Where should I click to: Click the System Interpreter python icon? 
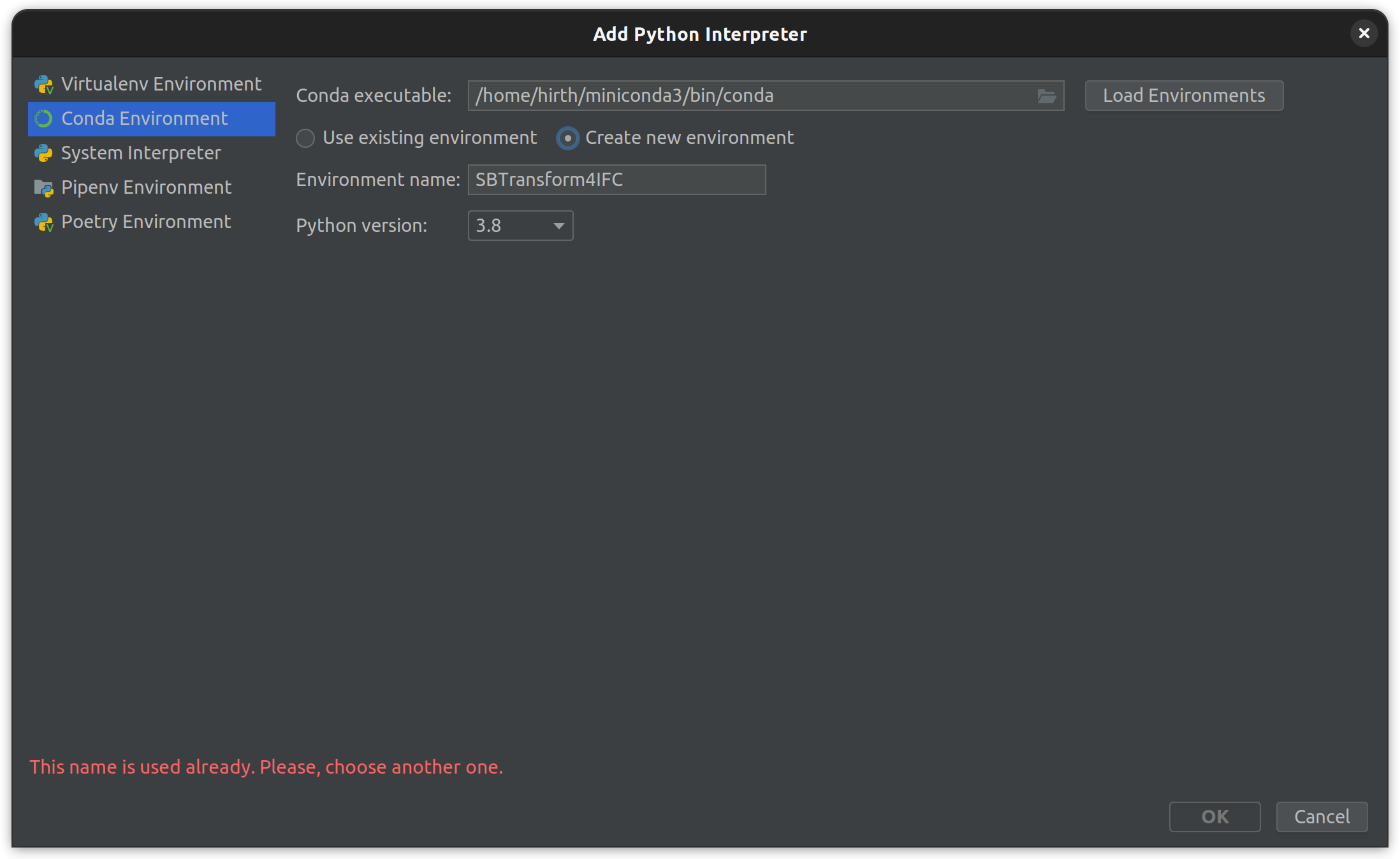coord(43,154)
